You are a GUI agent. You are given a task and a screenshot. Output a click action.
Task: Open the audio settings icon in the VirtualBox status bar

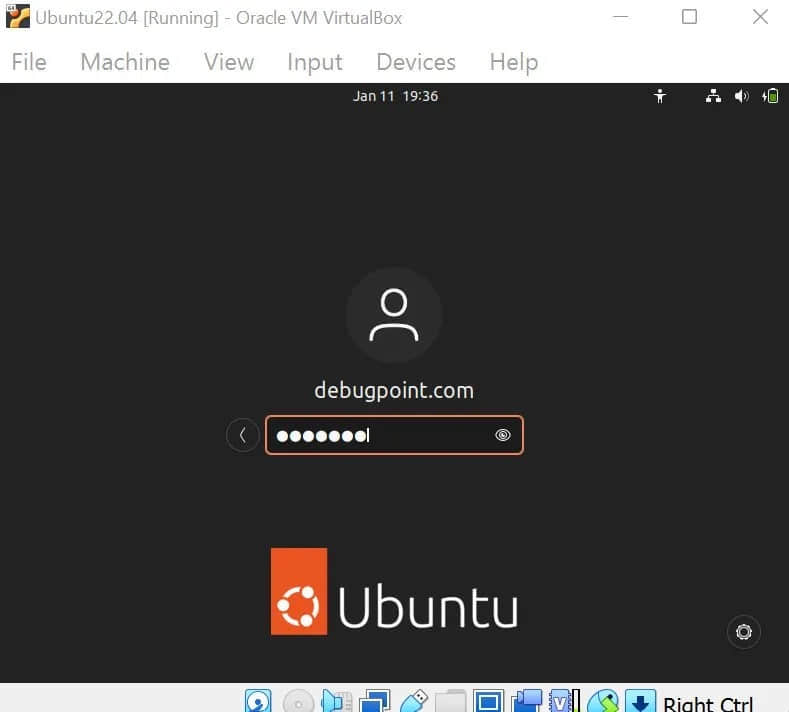coord(338,702)
